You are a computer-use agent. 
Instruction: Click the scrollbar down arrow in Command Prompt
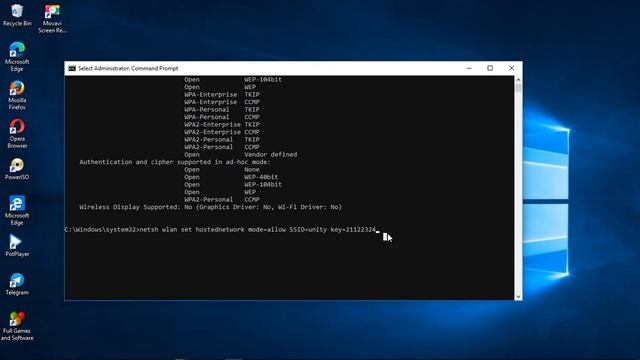tap(518, 297)
